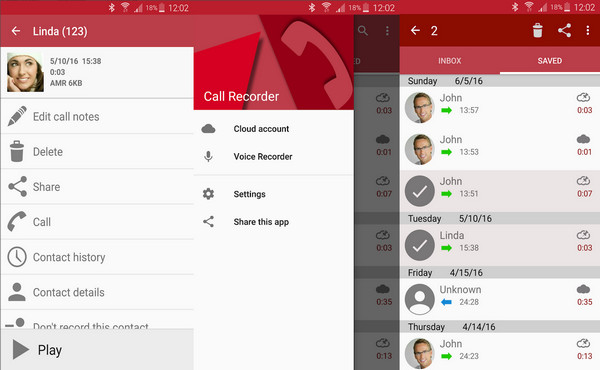Open Linda's contact photo thumbnail
The image size is (600, 370).
point(25,72)
